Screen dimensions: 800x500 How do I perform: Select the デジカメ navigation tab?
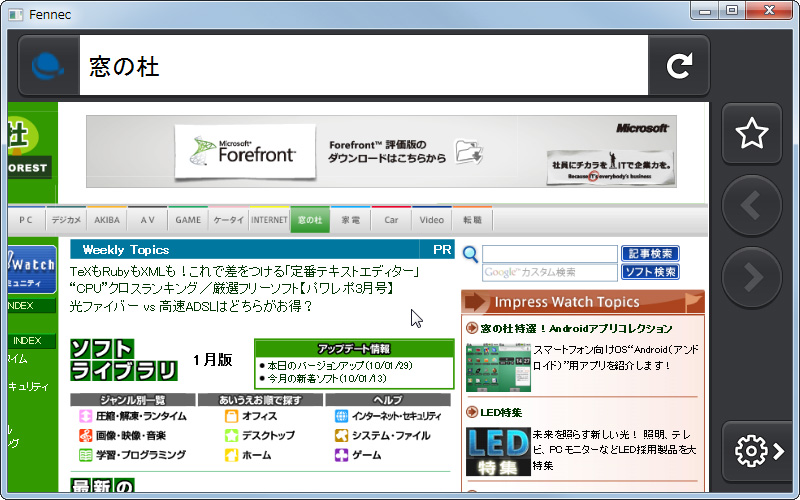[66, 220]
